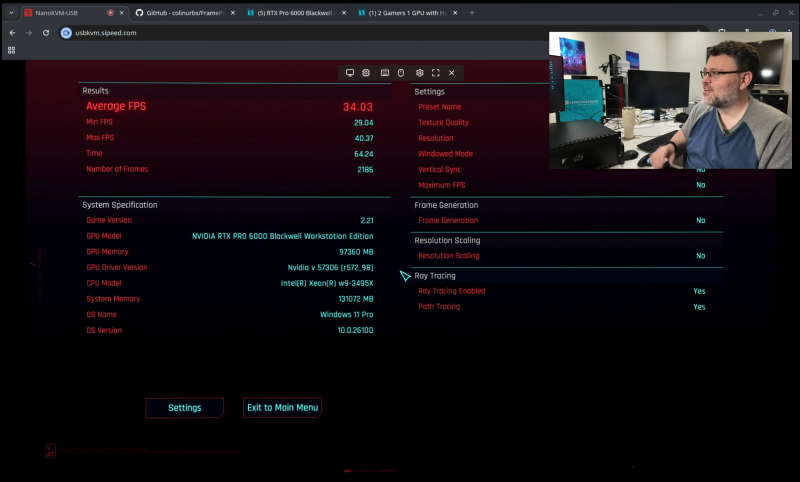Switch to the 2 Gamers 1 GPU tab

405,12
